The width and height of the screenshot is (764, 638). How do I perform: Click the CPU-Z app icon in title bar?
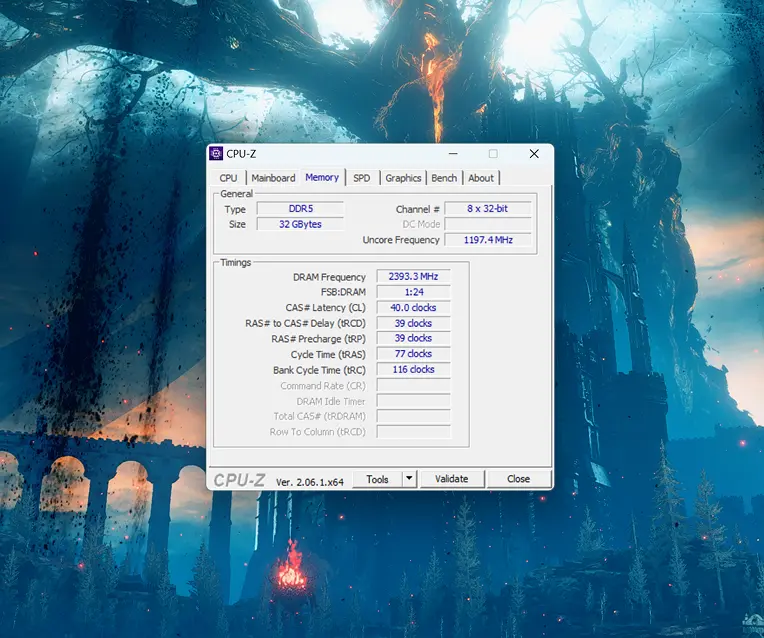pos(216,153)
